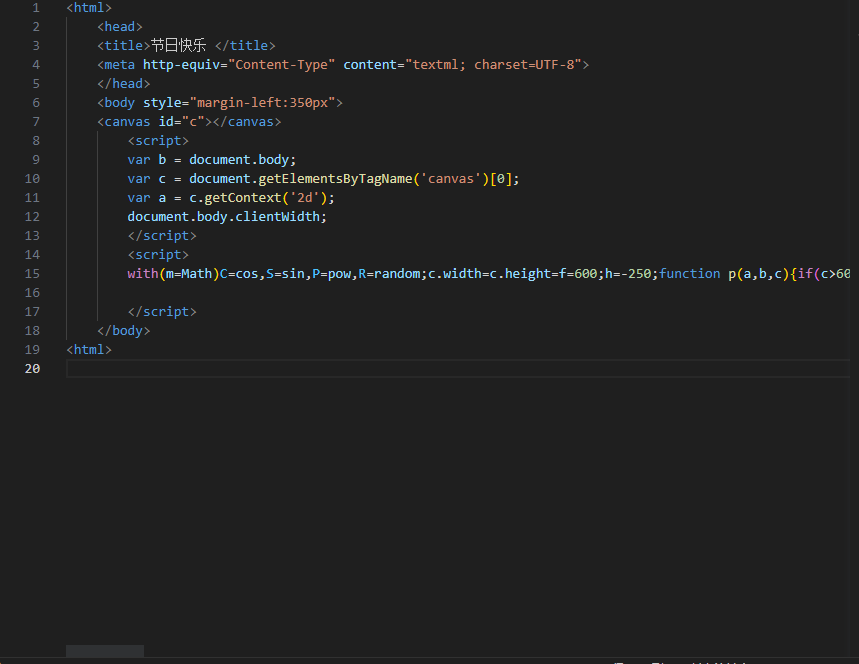
Task: Click line number 1 in the gutter
Action: point(36,8)
